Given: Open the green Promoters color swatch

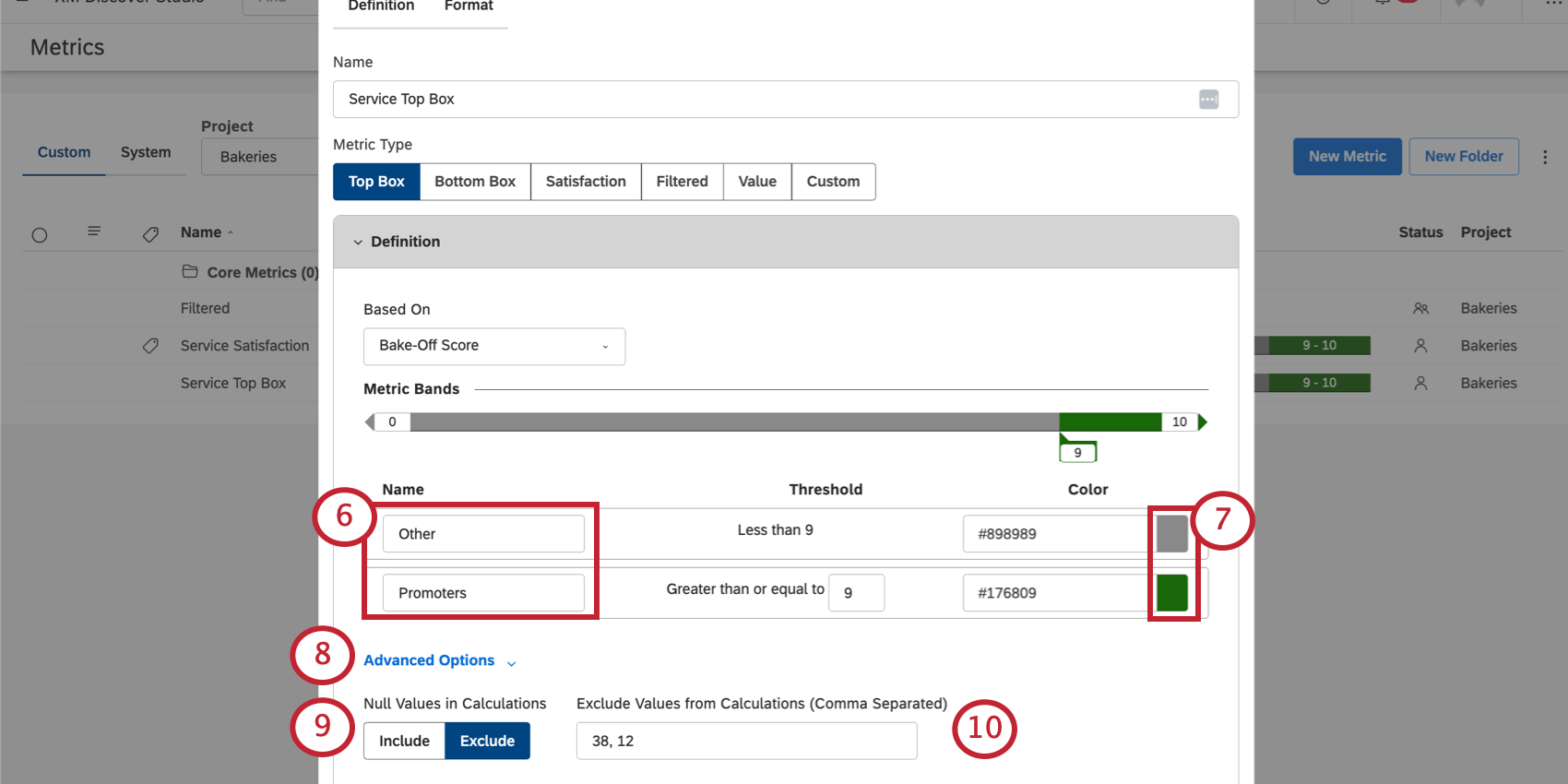Looking at the screenshot, I should (x=1171, y=593).
